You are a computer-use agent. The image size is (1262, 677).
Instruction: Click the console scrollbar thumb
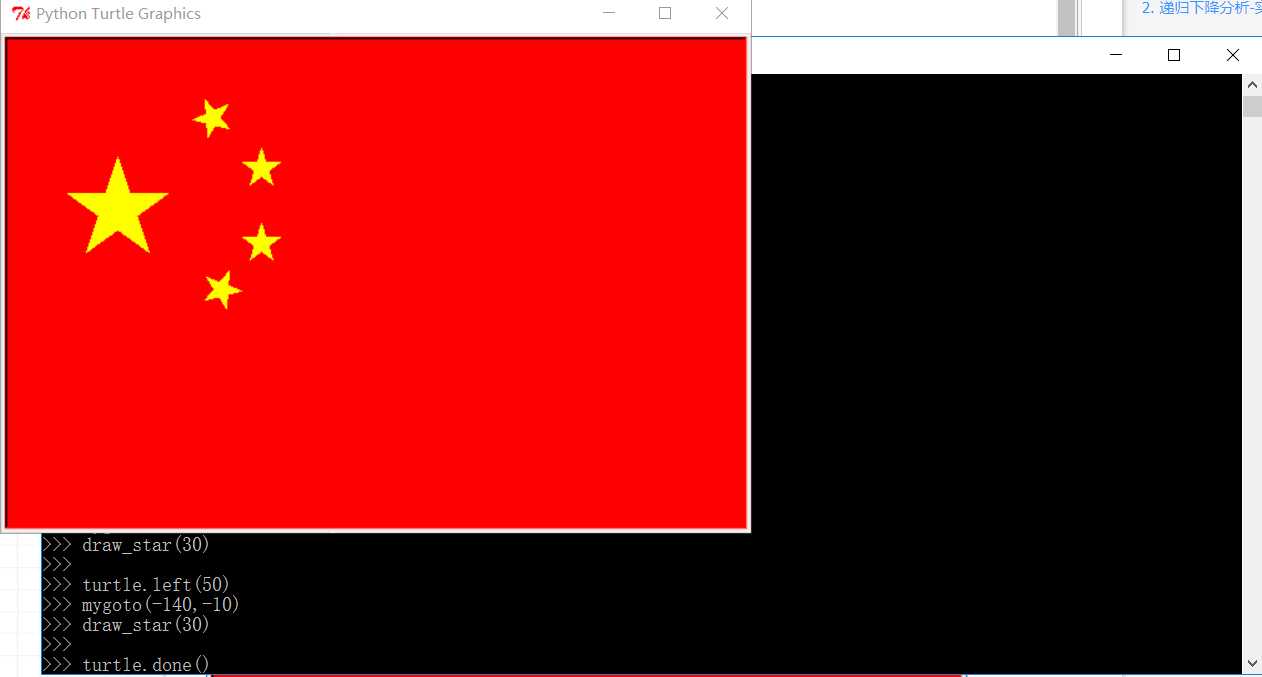[1252, 106]
